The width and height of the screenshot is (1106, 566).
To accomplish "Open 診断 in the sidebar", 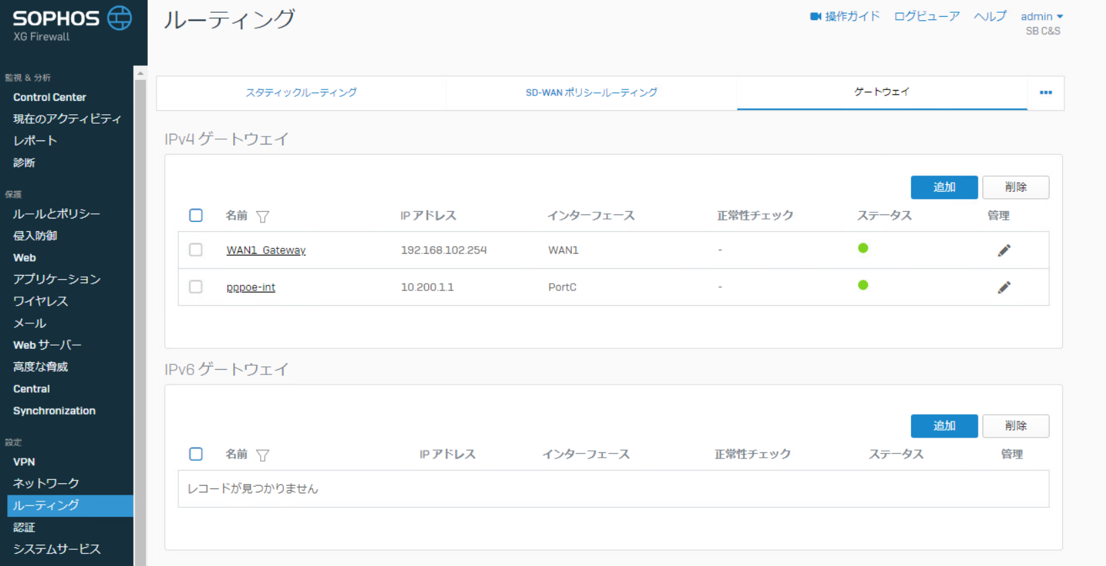I will tap(24, 163).
